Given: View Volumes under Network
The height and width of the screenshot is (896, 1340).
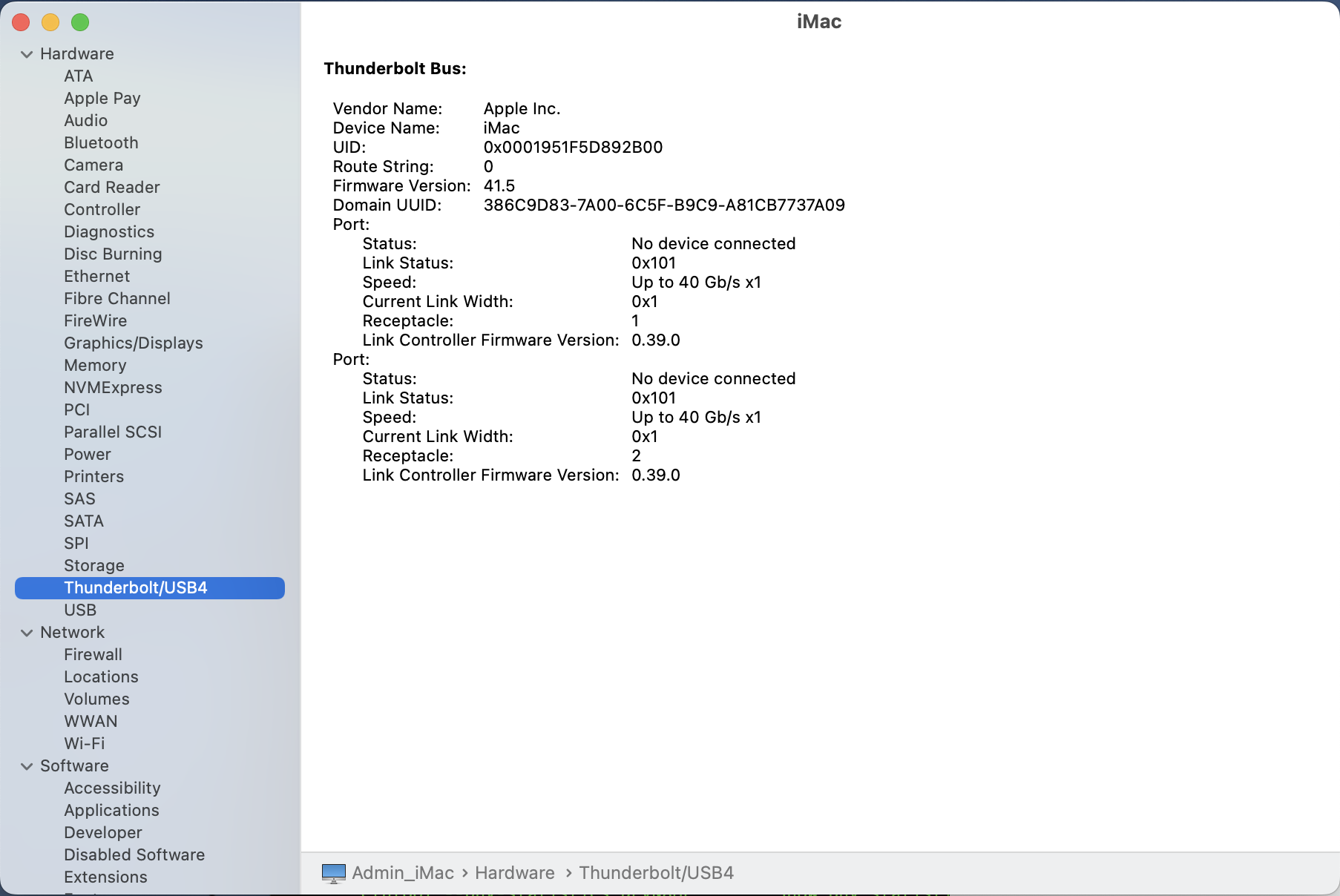Looking at the screenshot, I should tap(96, 699).
